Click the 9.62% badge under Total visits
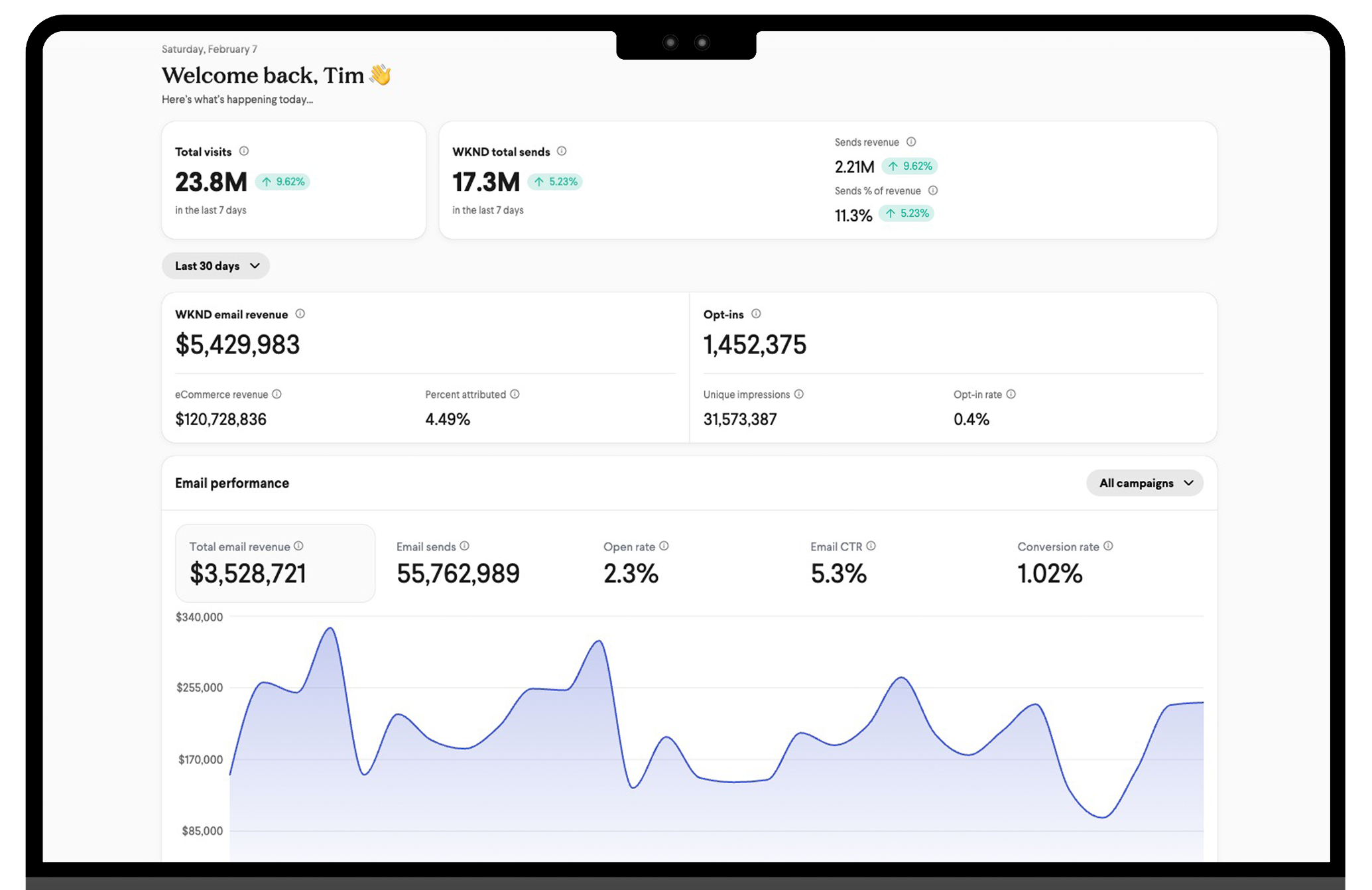This screenshot has width=1372, height=890. point(283,182)
